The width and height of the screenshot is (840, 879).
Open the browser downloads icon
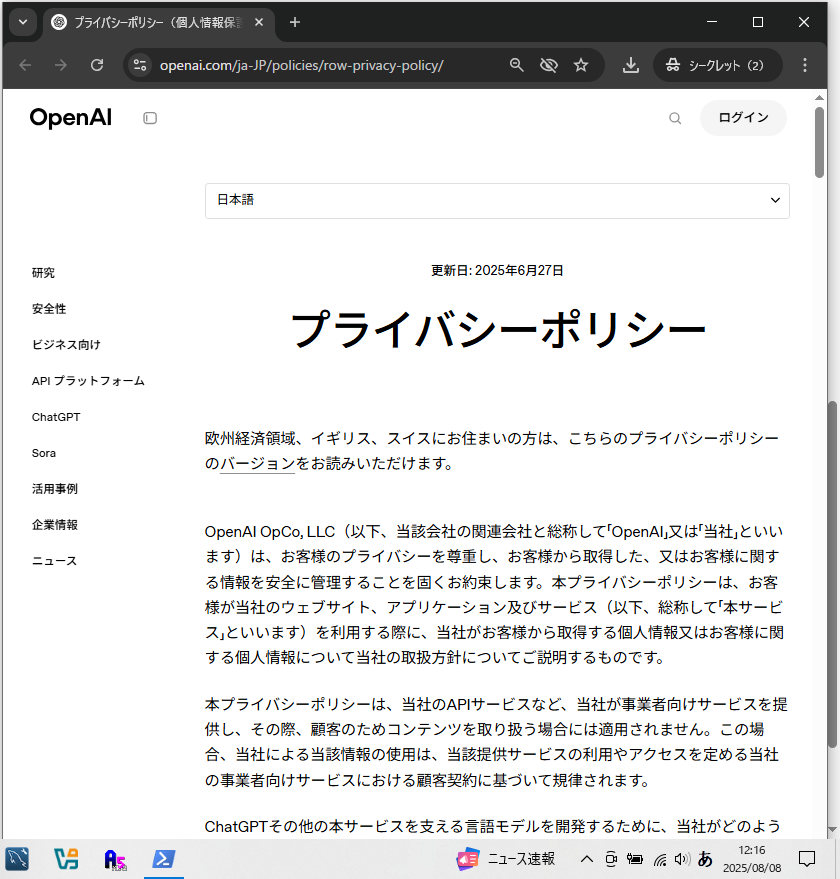(631, 65)
